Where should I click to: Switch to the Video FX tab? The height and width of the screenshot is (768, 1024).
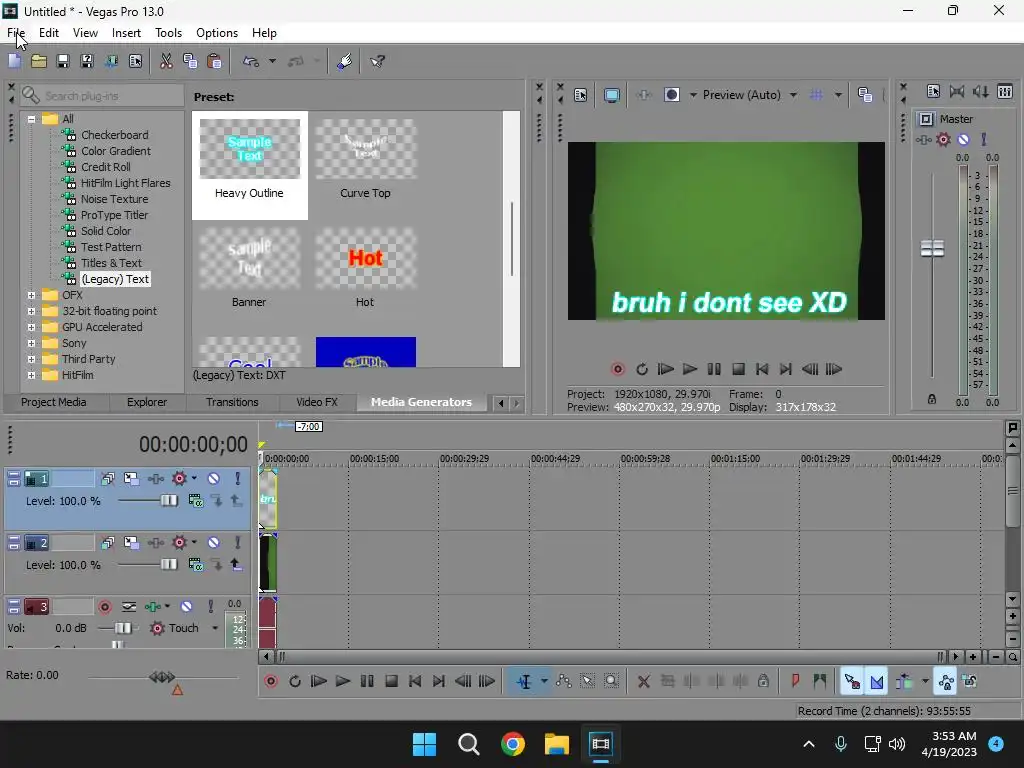[317, 402]
